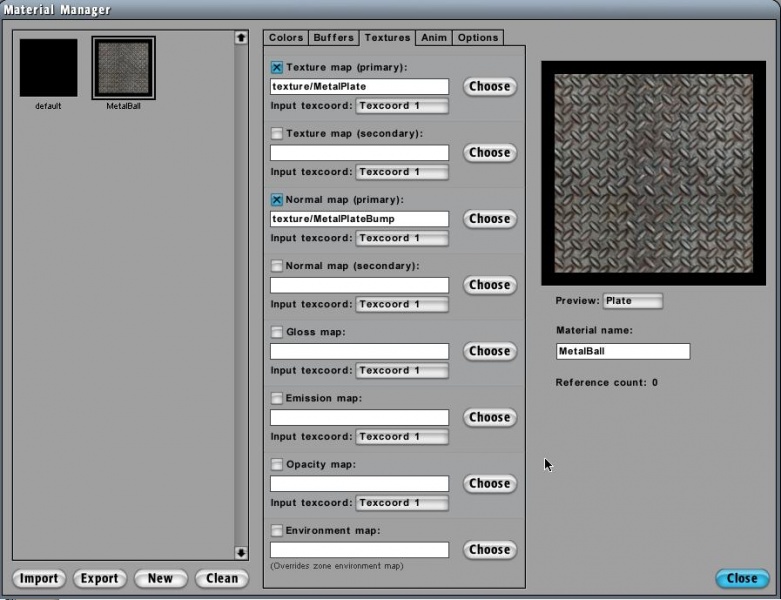The width and height of the screenshot is (781, 600).
Task: Click the metal plate preview image
Action: click(653, 173)
